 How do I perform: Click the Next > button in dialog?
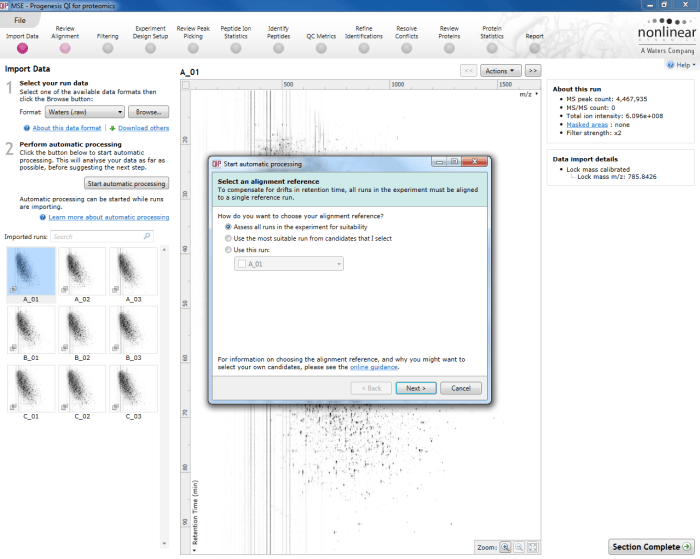click(x=416, y=388)
